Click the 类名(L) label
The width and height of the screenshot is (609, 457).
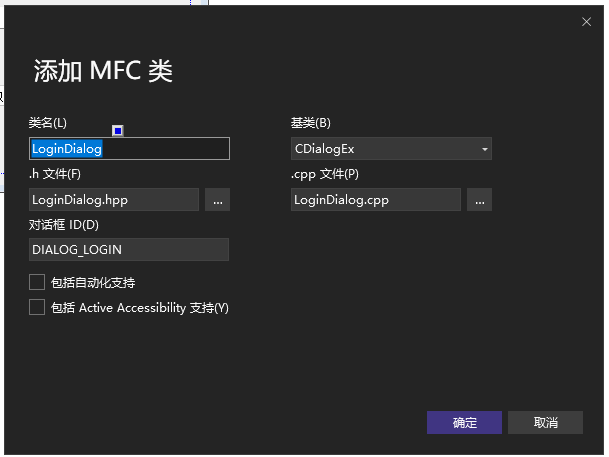click(48, 123)
